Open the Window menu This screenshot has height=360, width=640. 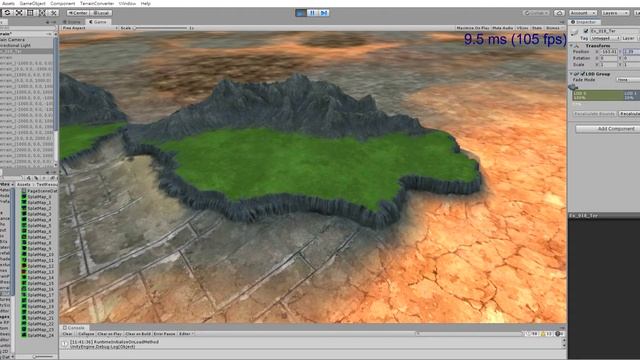[x=127, y=3]
